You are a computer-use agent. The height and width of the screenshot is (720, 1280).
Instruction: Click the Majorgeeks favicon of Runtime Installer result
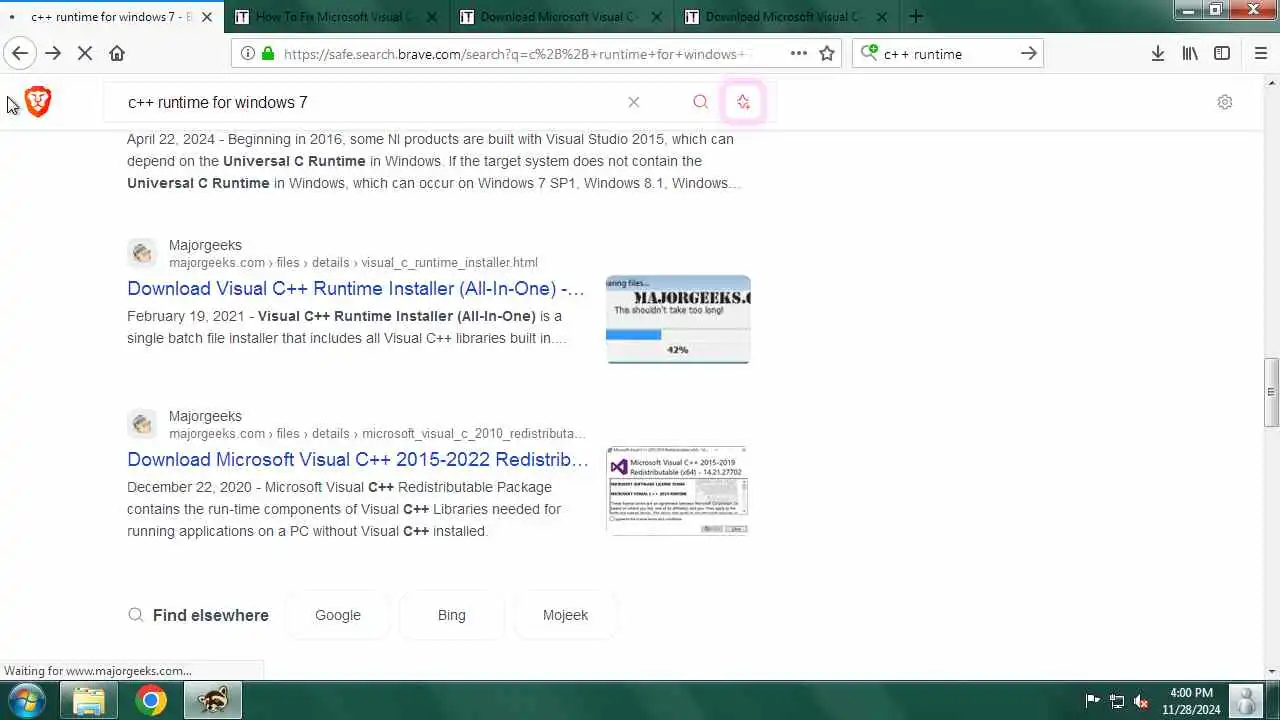tap(142, 253)
